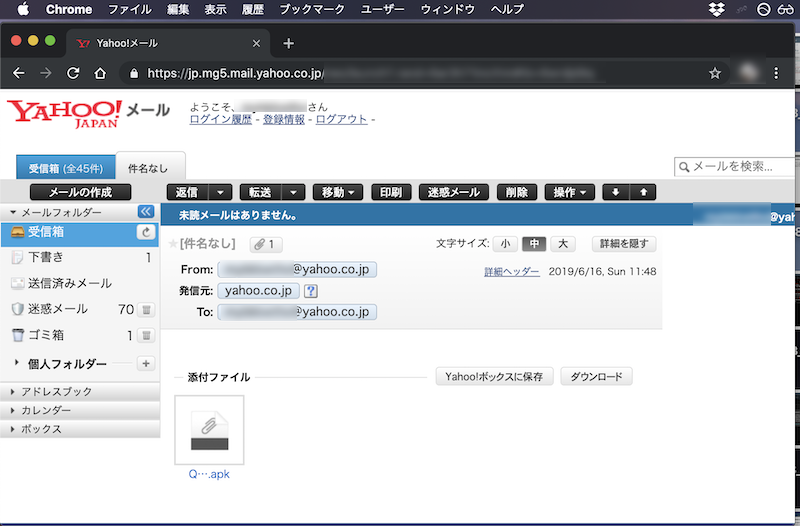Click the inbox refresh icon
The image size is (800, 526).
[x=145, y=232]
